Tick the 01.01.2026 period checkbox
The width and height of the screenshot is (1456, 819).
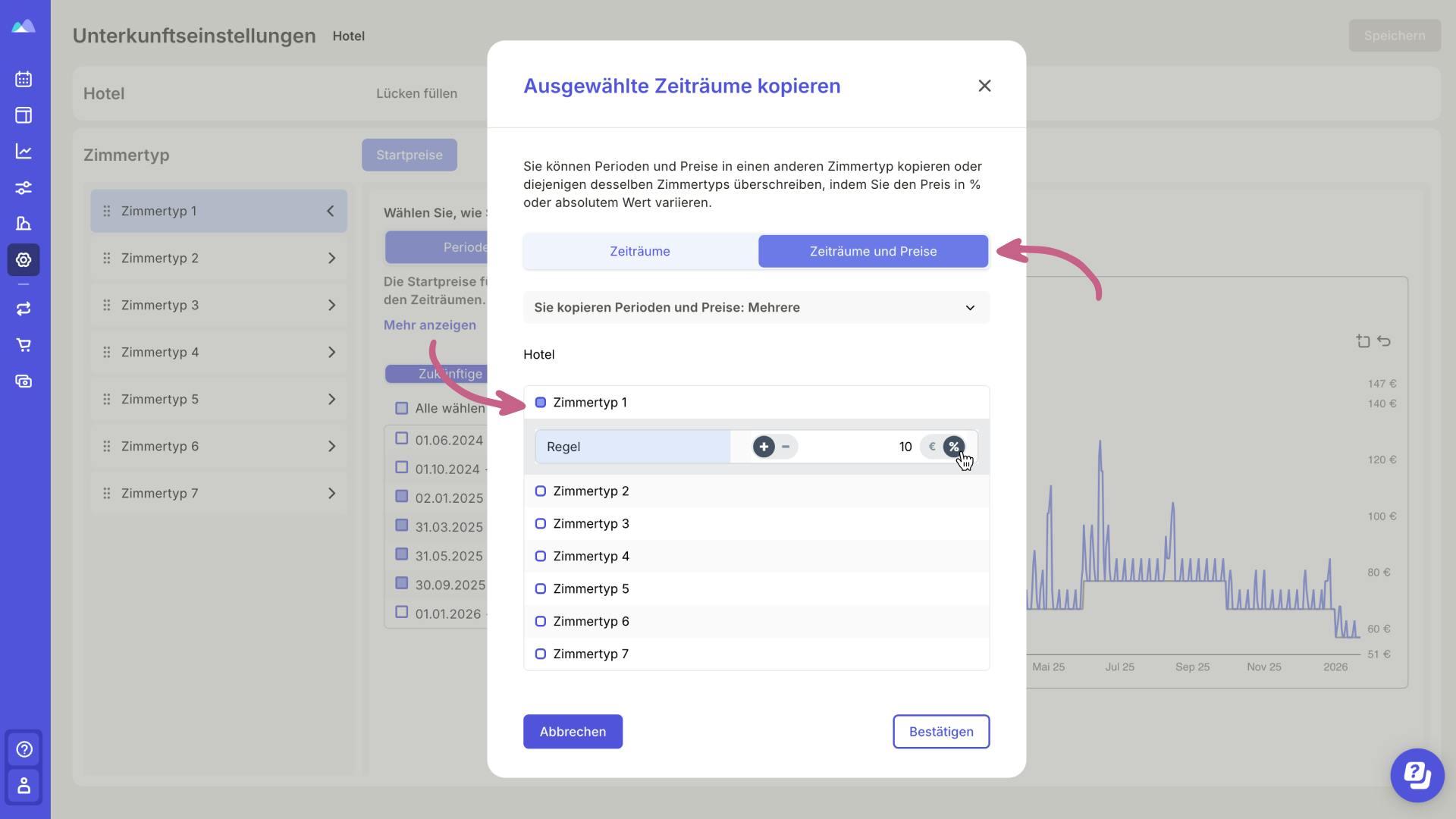(x=402, y=612)
